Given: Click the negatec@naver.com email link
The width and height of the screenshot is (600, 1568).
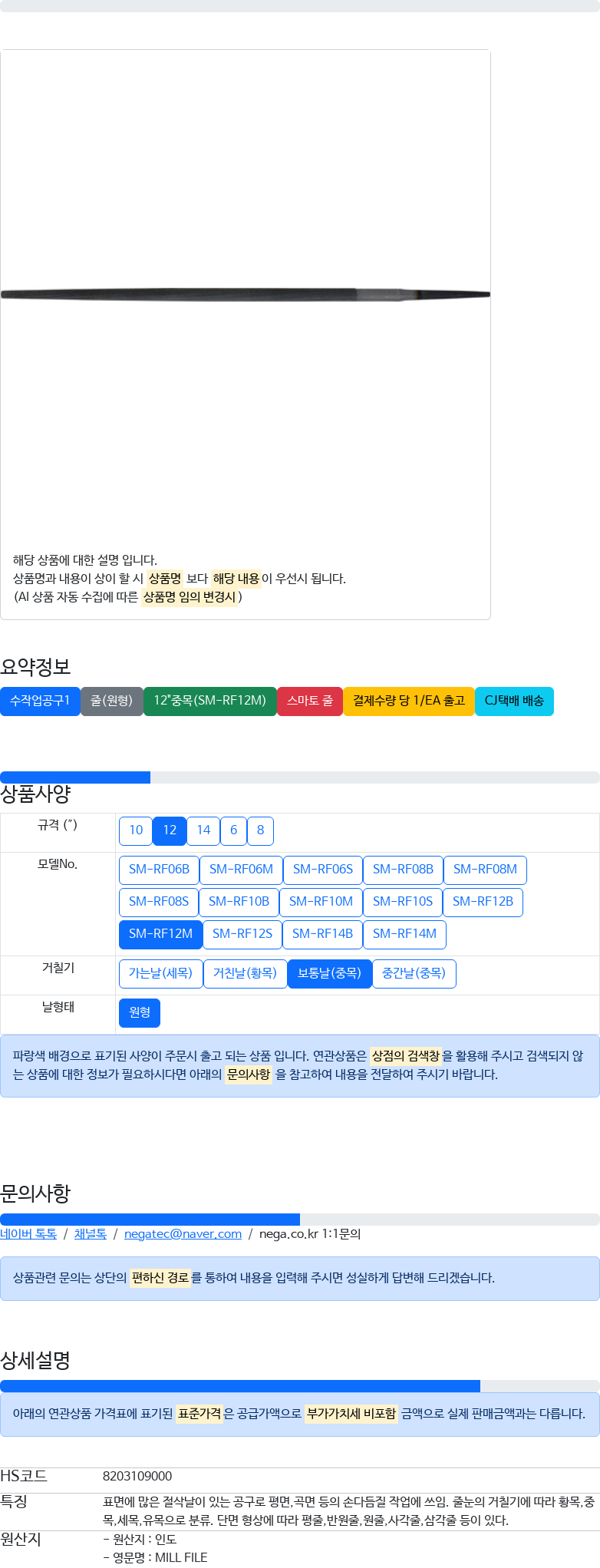Looking at the screenshot, I should pos(183,1233).
